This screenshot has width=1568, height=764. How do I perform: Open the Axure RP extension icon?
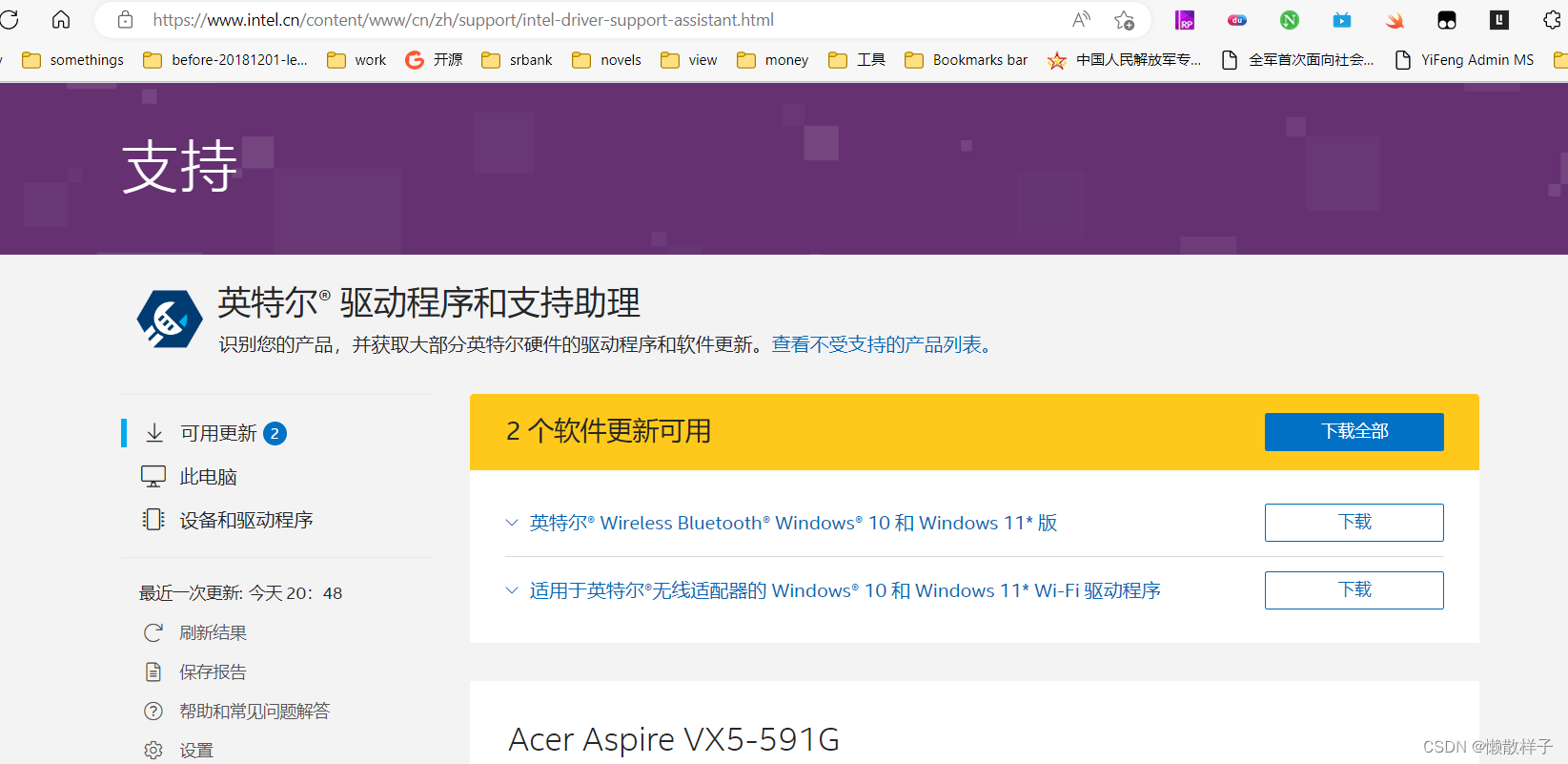coord(1185,19)
